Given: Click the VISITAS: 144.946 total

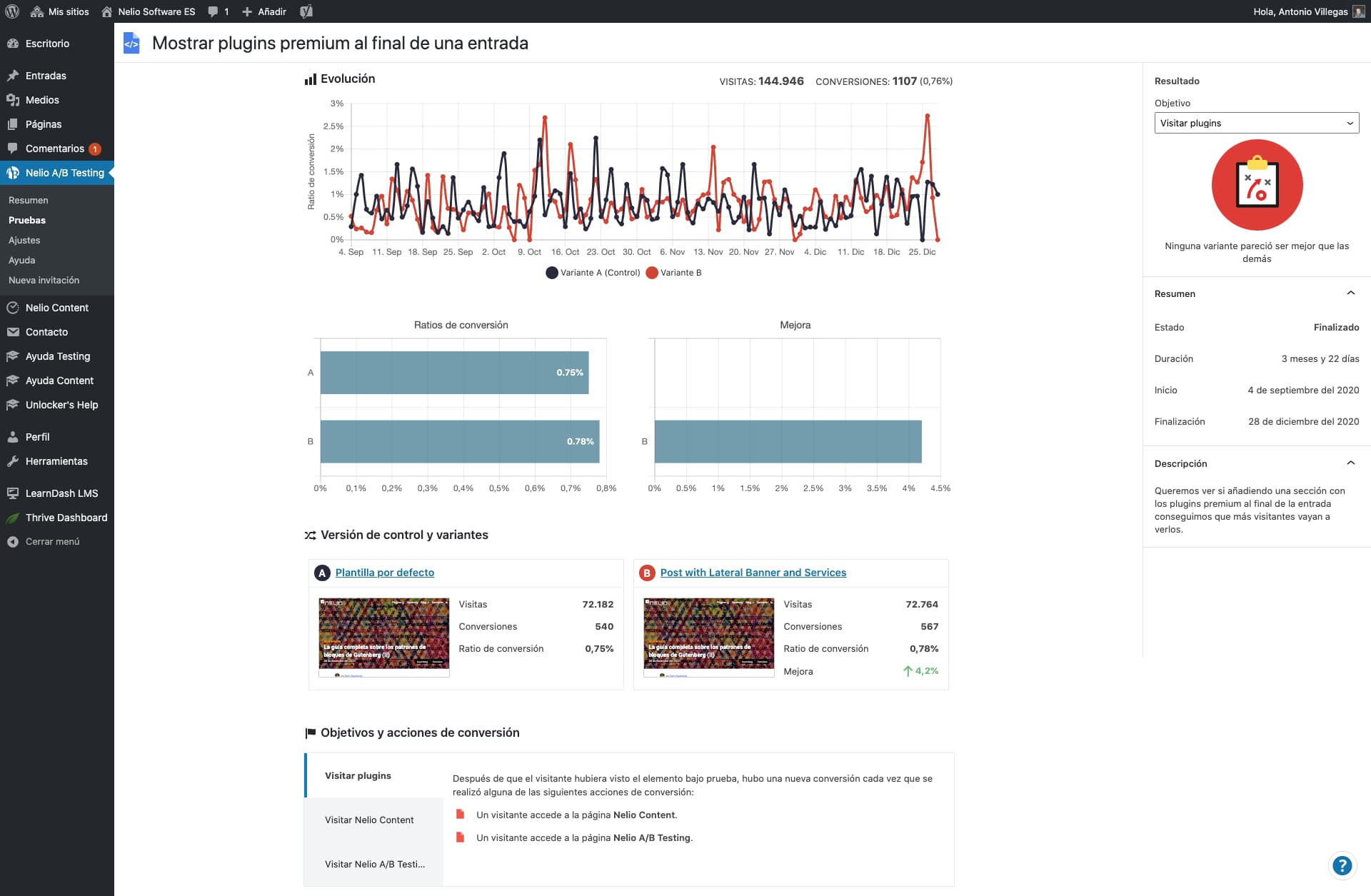Looking at the screenshot, I should click(761, 81).
